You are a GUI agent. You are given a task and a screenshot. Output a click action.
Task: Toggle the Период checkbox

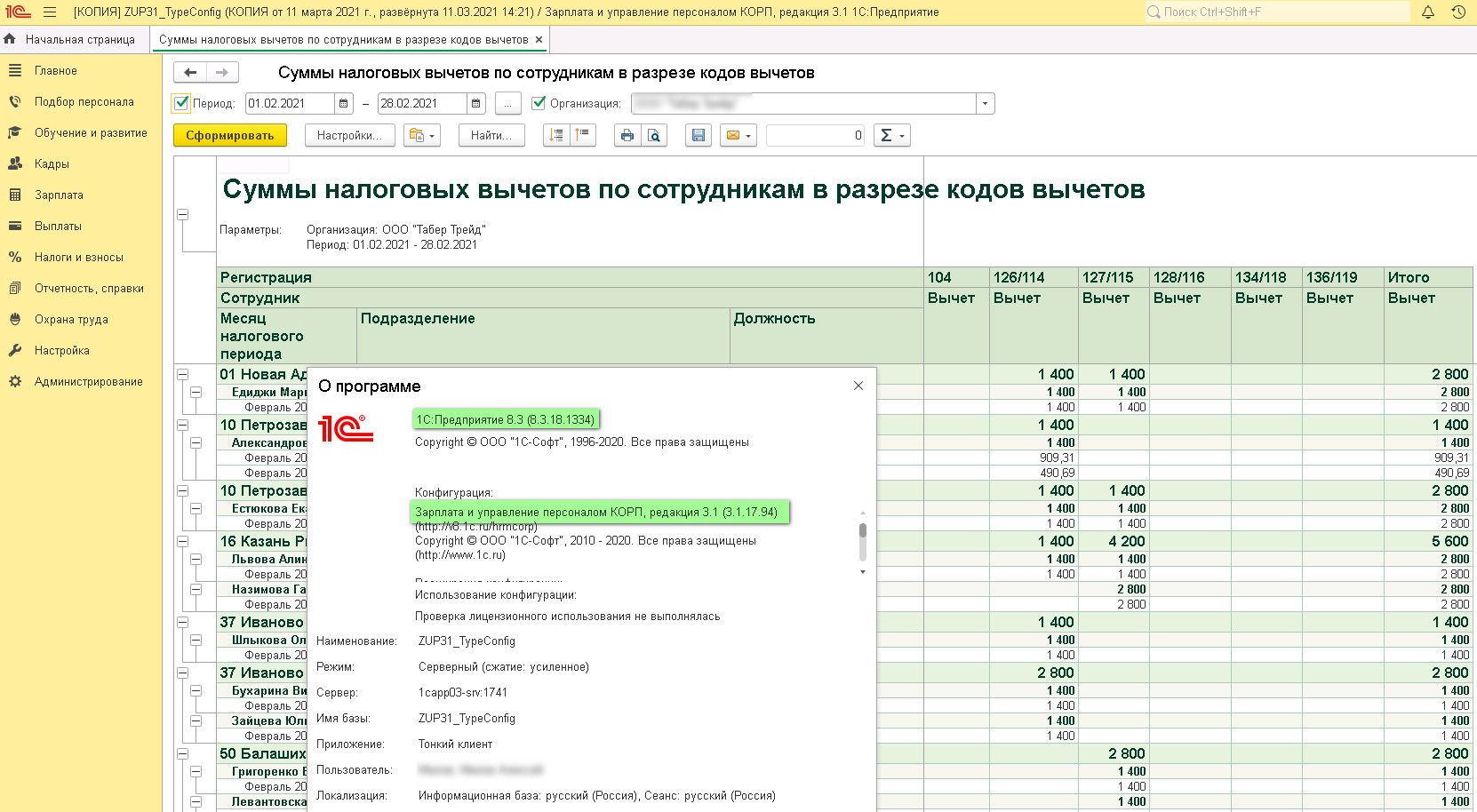181,103
